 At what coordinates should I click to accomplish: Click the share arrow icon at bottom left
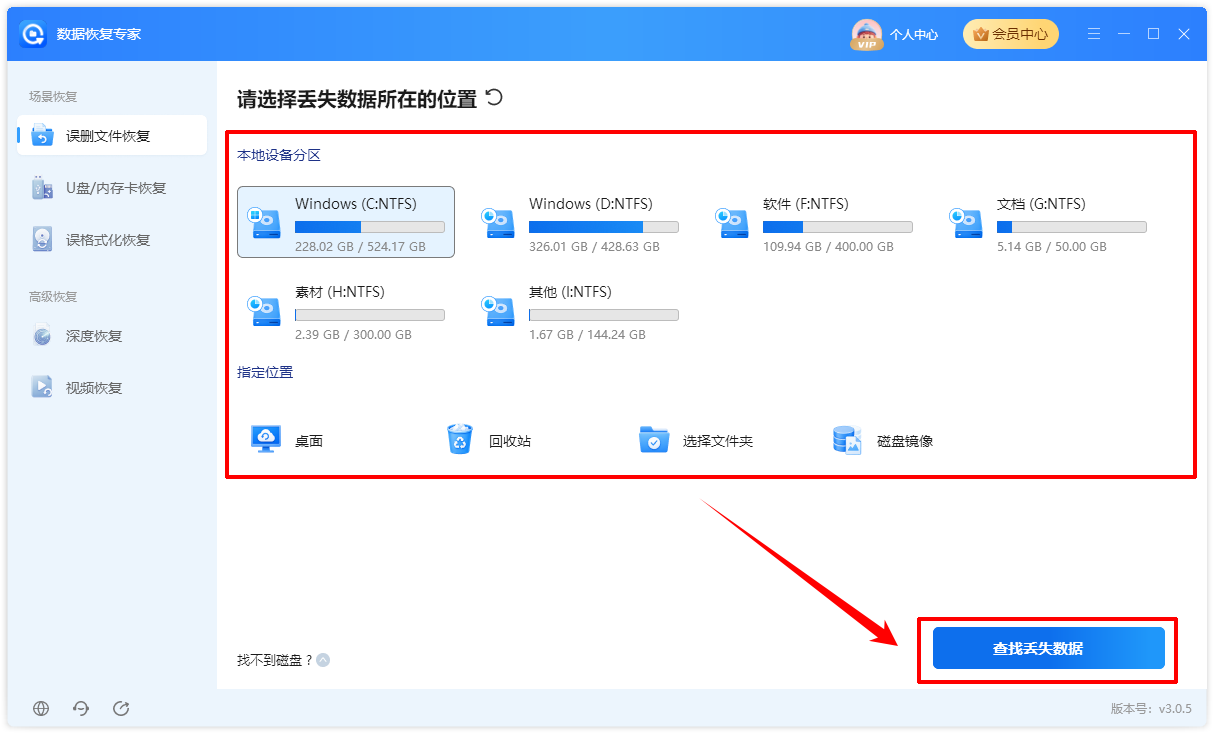121,708
